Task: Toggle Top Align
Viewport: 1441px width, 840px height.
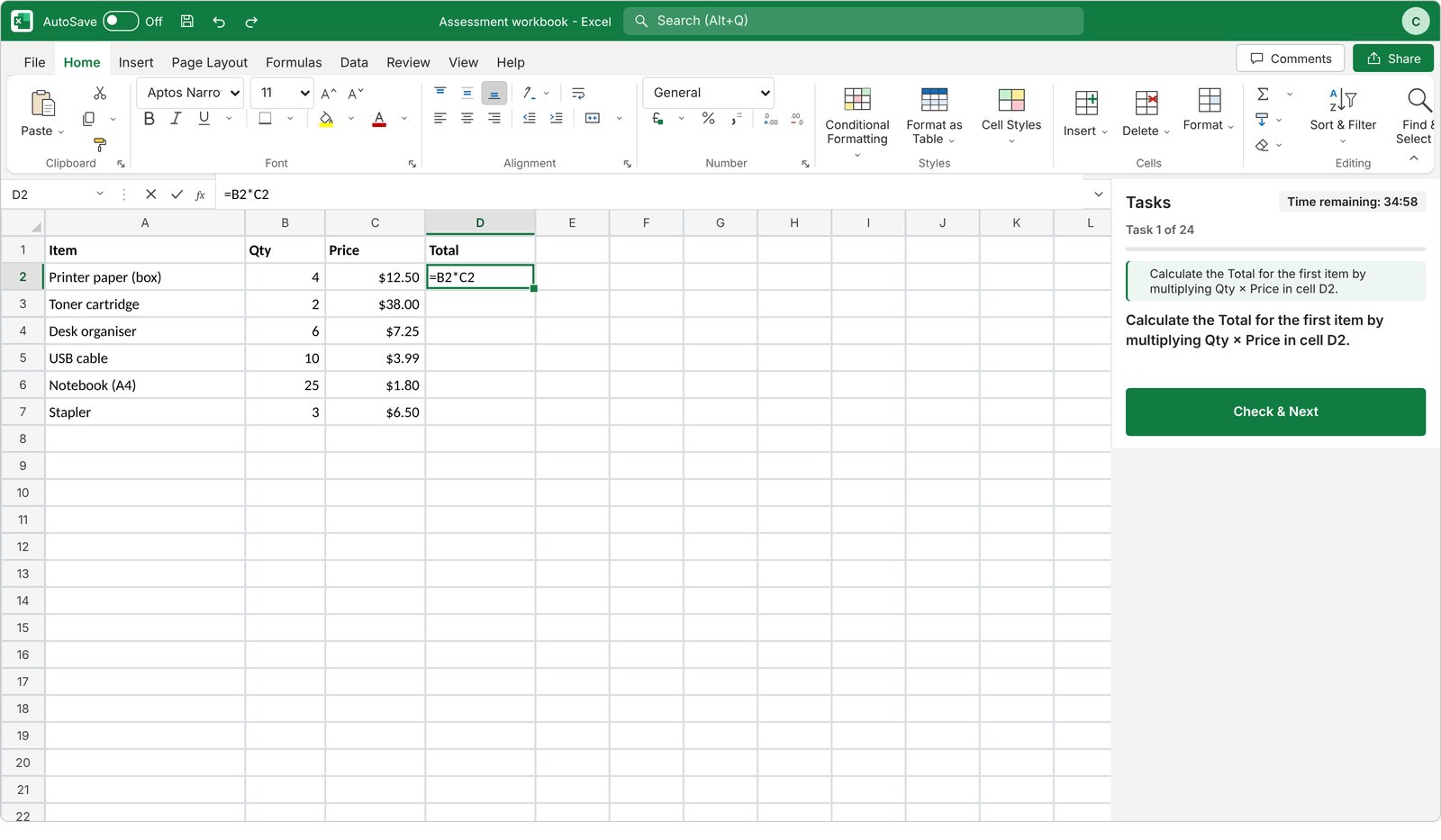Action: (440, 93)
